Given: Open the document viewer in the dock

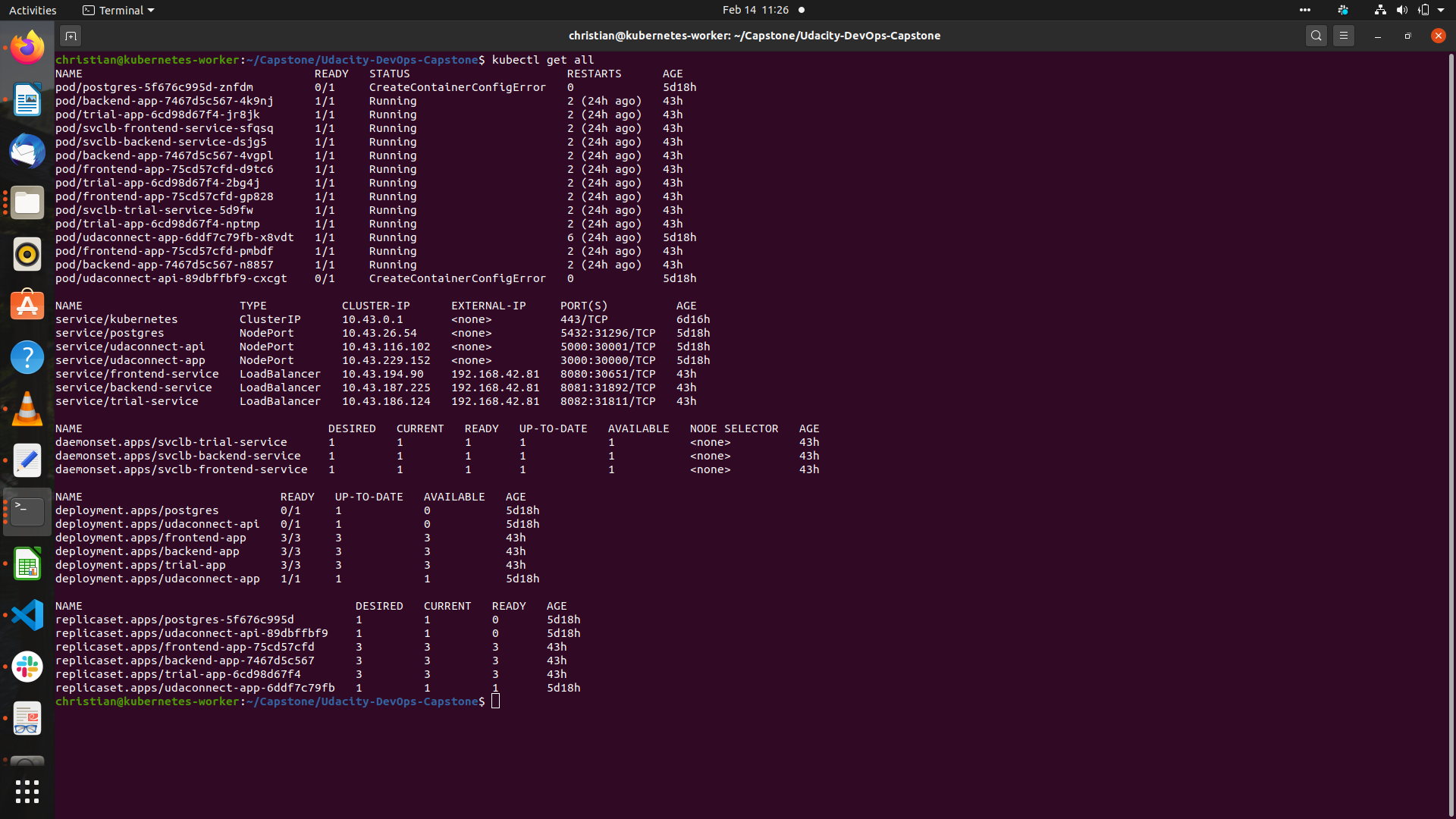Looking at the screenshot, I should coord(27,718).
